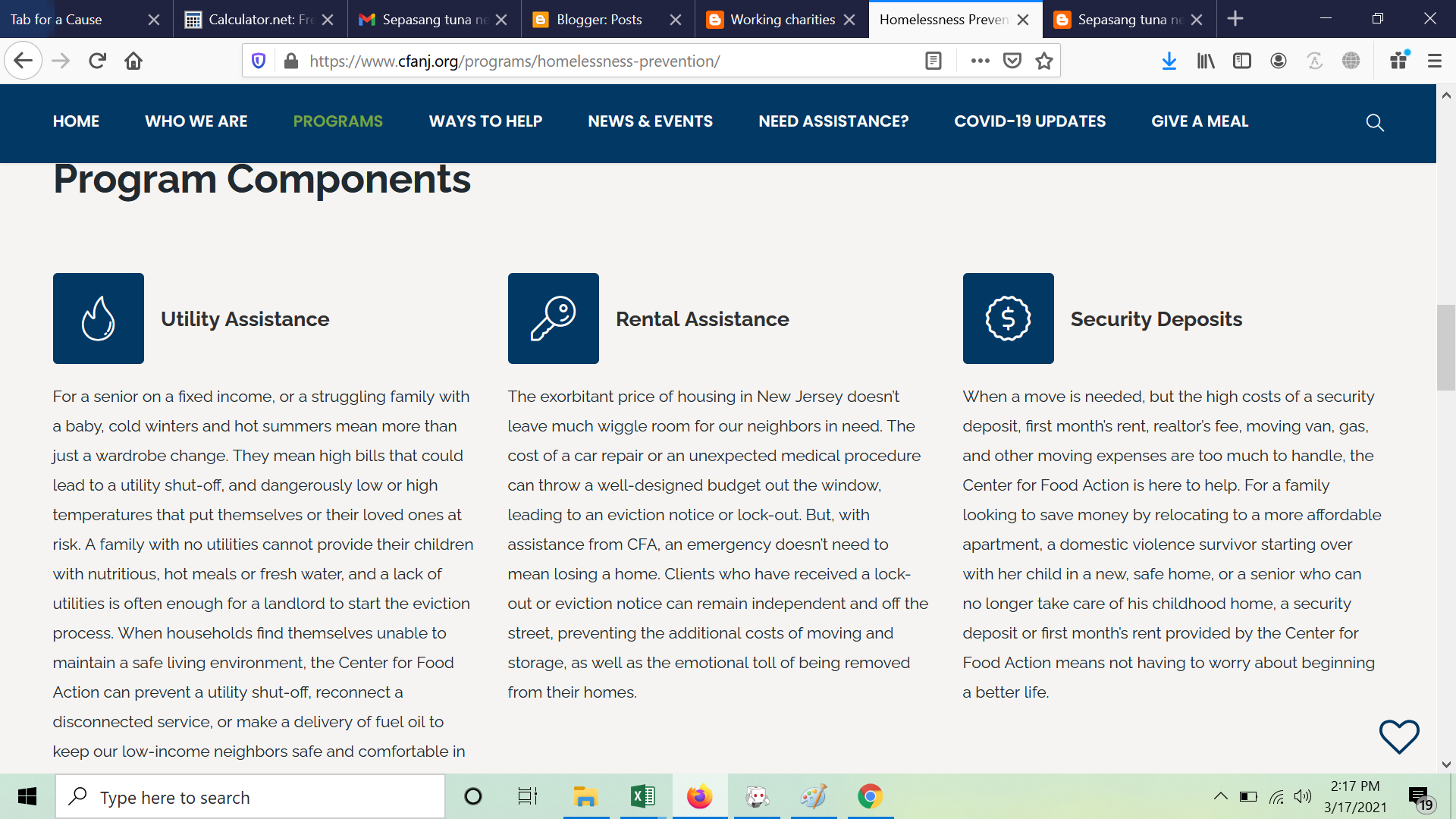1456x819 pixels.
Task: Open Firefox downloads panel
Action: point(1169,61)
